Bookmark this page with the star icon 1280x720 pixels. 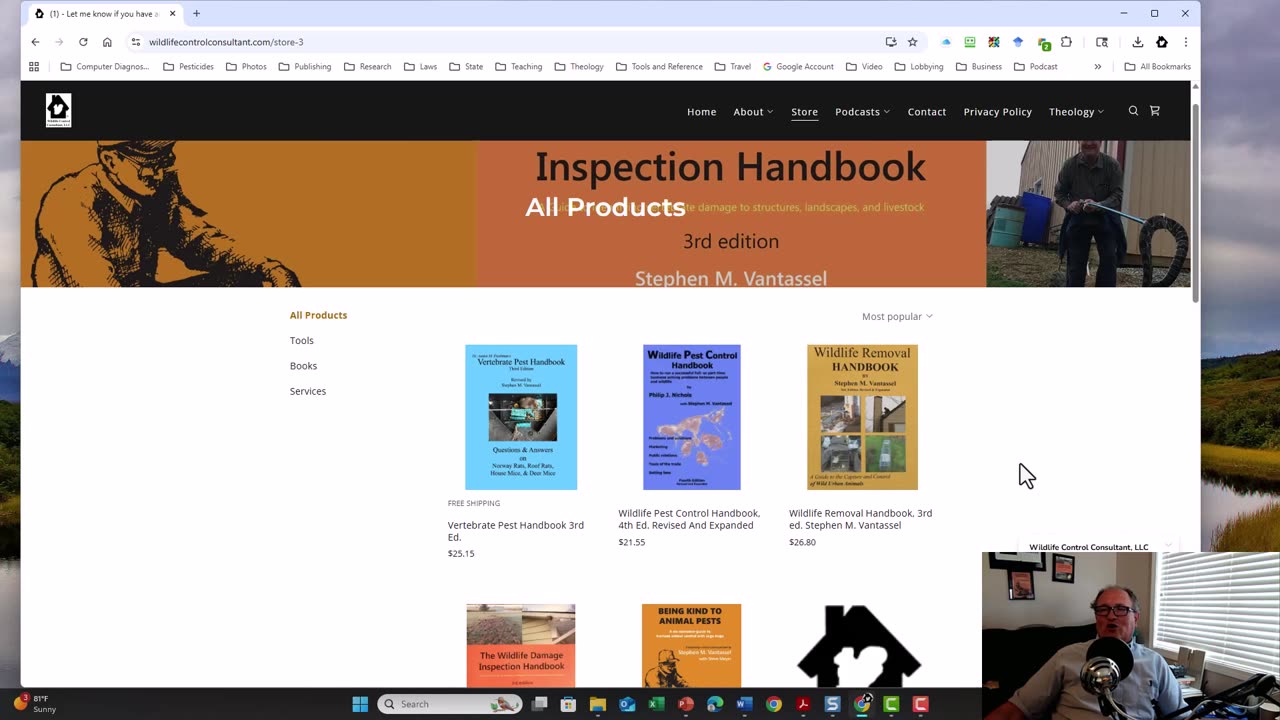tap(913, 42)
